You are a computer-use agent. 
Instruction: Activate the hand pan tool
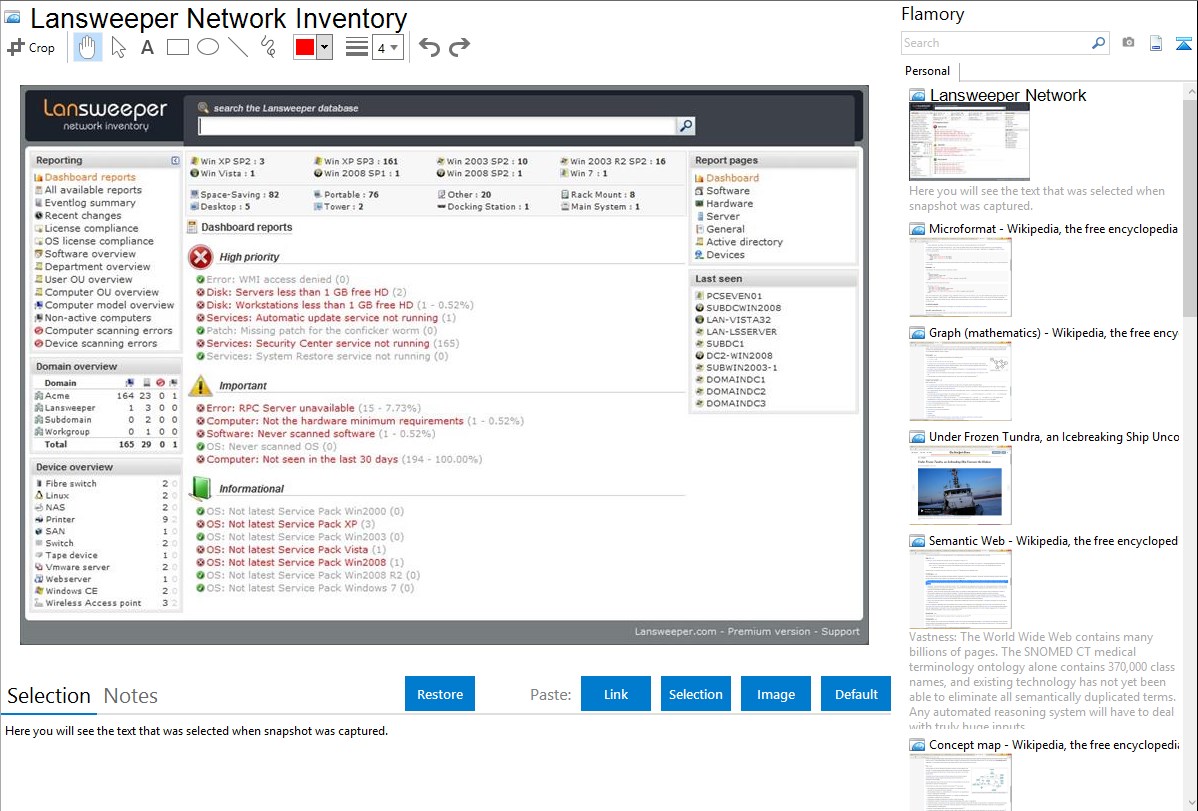[88, 47]
